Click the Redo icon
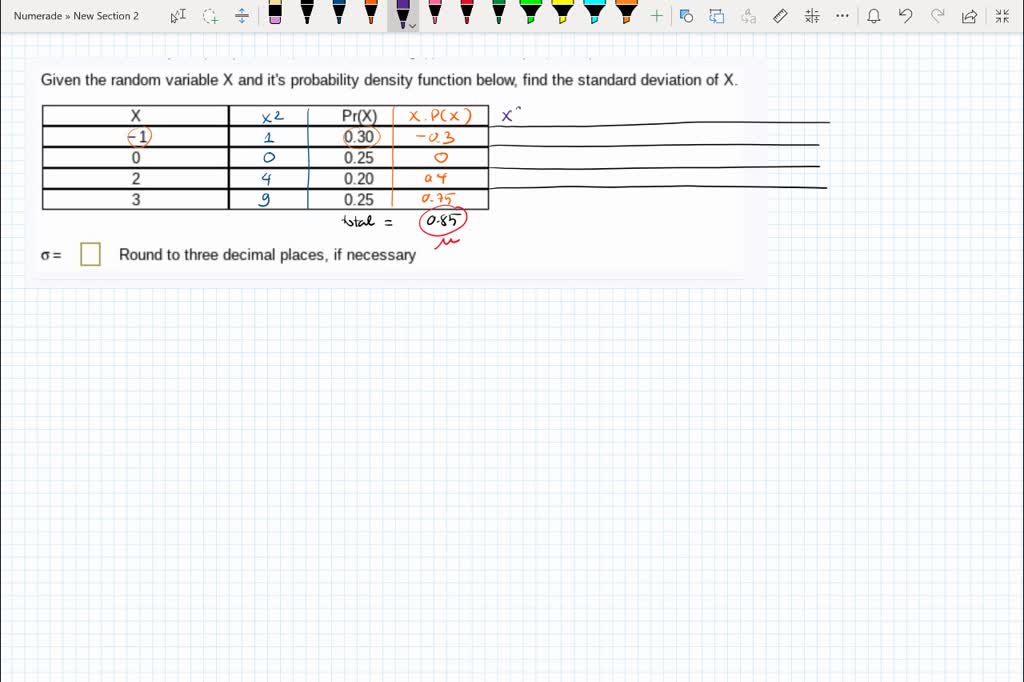 935,15
